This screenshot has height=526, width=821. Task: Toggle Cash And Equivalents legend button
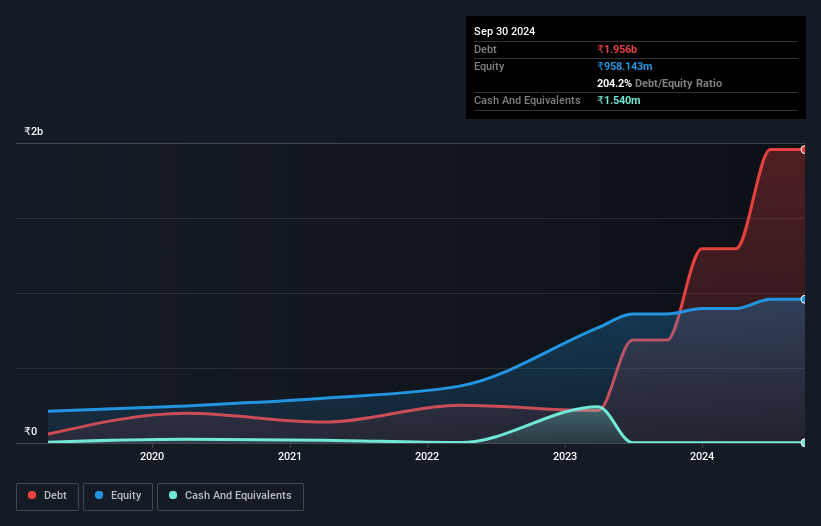230,496
